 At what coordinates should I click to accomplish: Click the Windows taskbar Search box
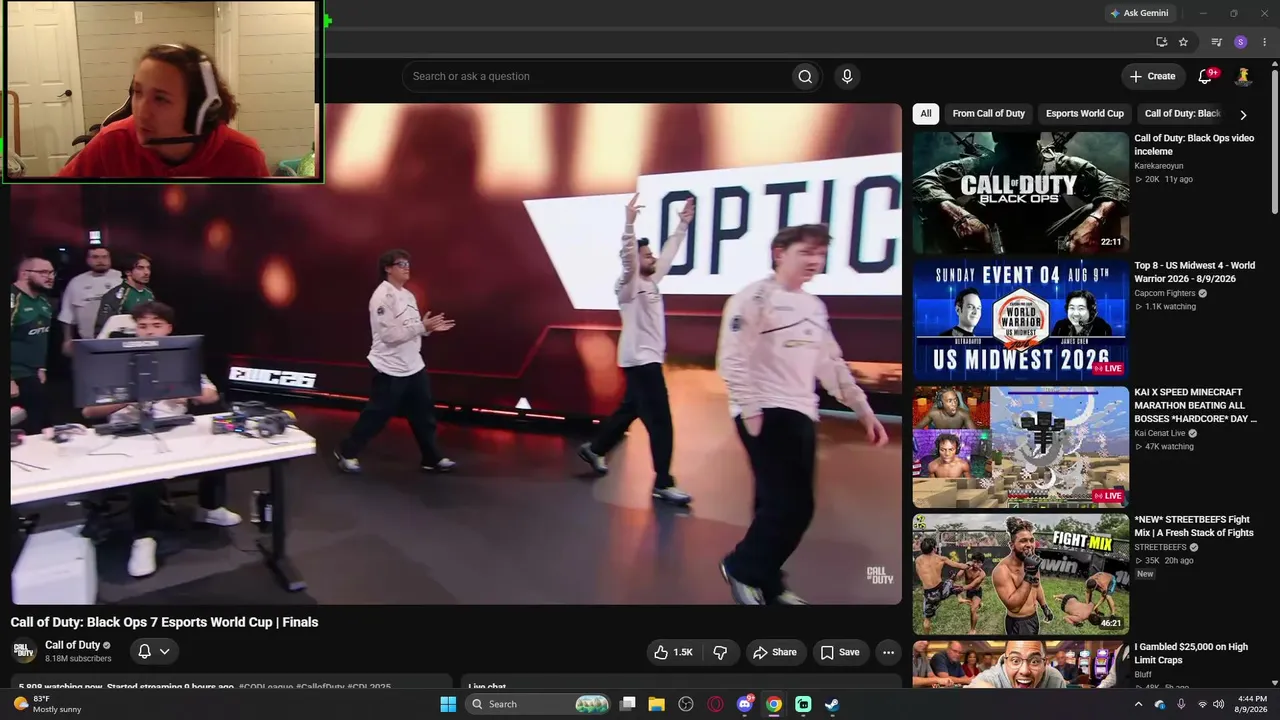(x=538, y=704)
